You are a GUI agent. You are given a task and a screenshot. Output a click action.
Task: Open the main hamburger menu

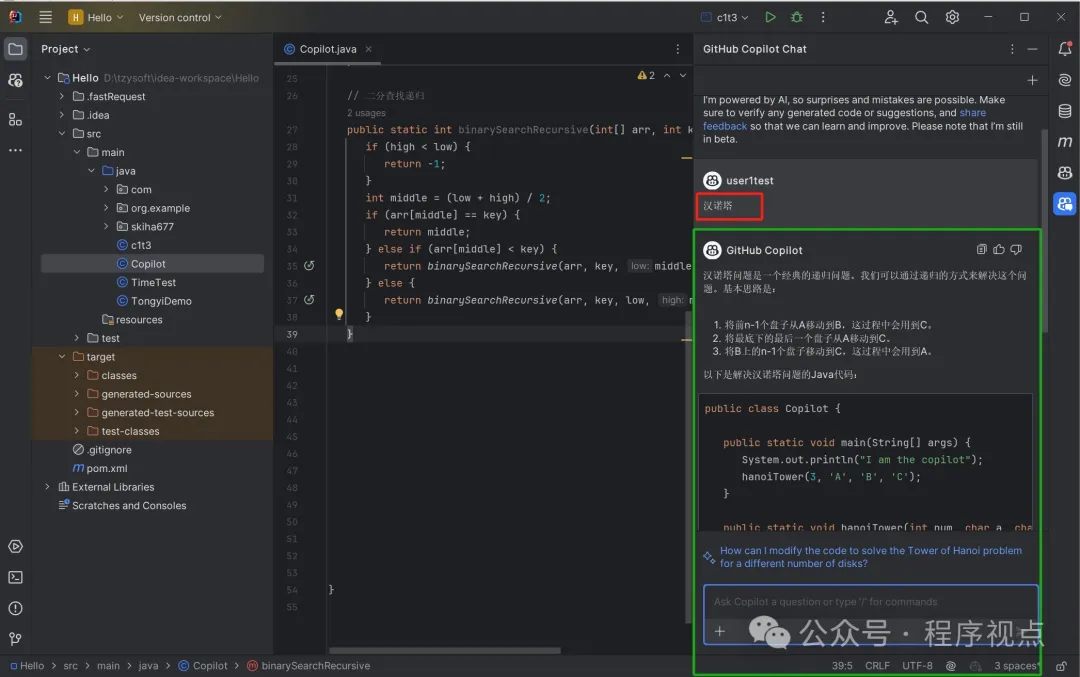point(45,17)
